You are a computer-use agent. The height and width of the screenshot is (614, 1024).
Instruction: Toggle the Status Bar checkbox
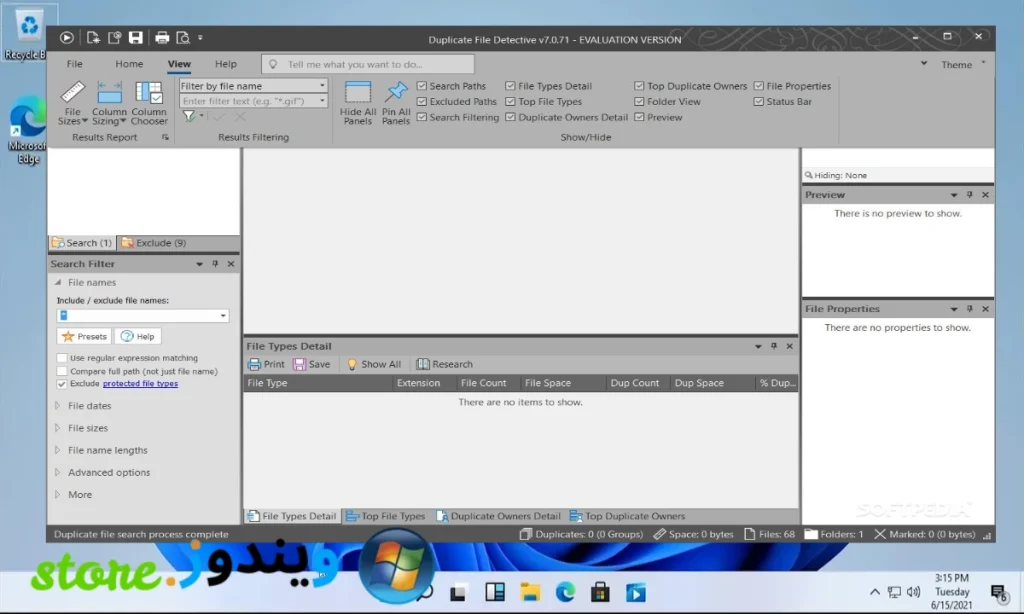[x=759, y=102]
